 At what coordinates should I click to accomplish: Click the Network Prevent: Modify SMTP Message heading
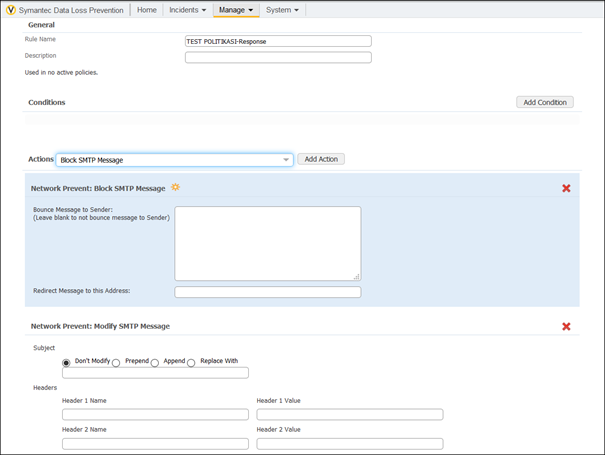[x=100, y=326]
